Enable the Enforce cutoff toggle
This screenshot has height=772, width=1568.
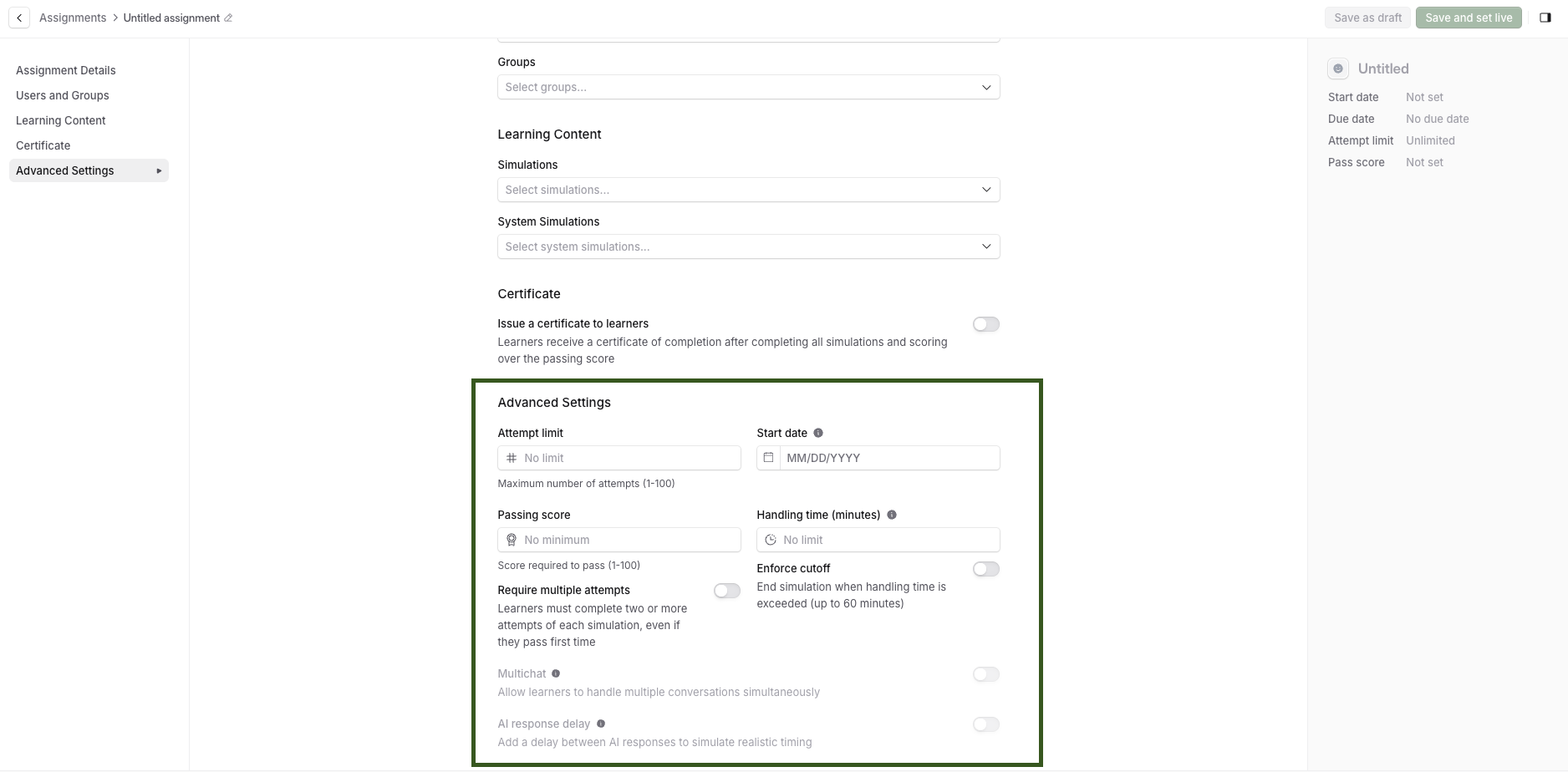(x=986, y=569)
